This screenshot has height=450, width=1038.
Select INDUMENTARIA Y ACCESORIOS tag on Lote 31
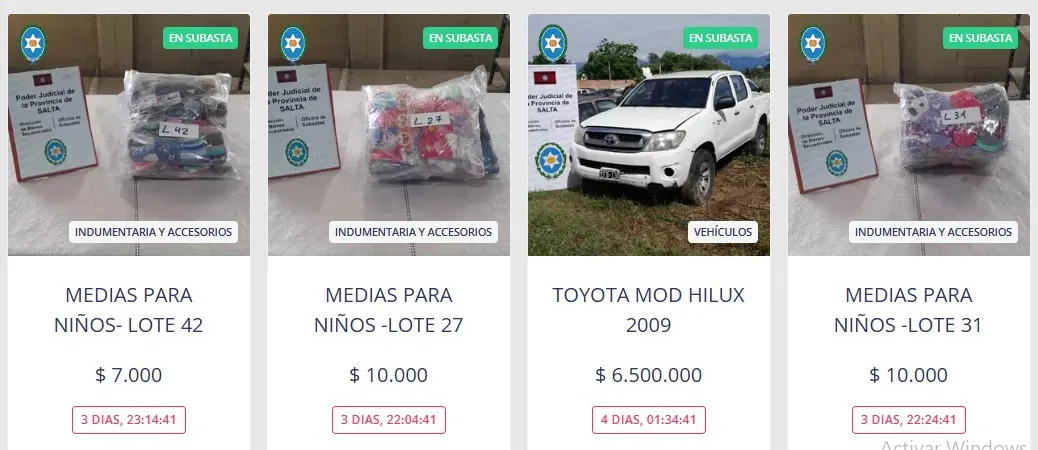coord(933,232)
